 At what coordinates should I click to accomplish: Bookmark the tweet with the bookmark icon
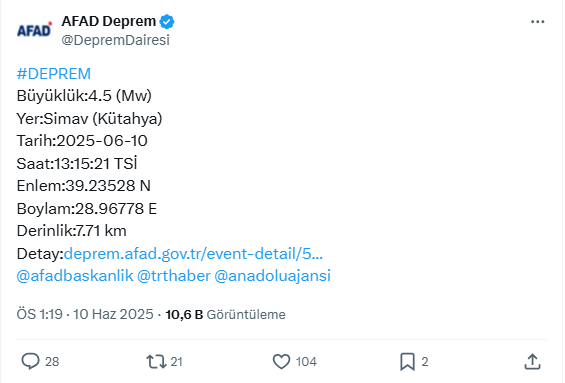coord(407,361)
